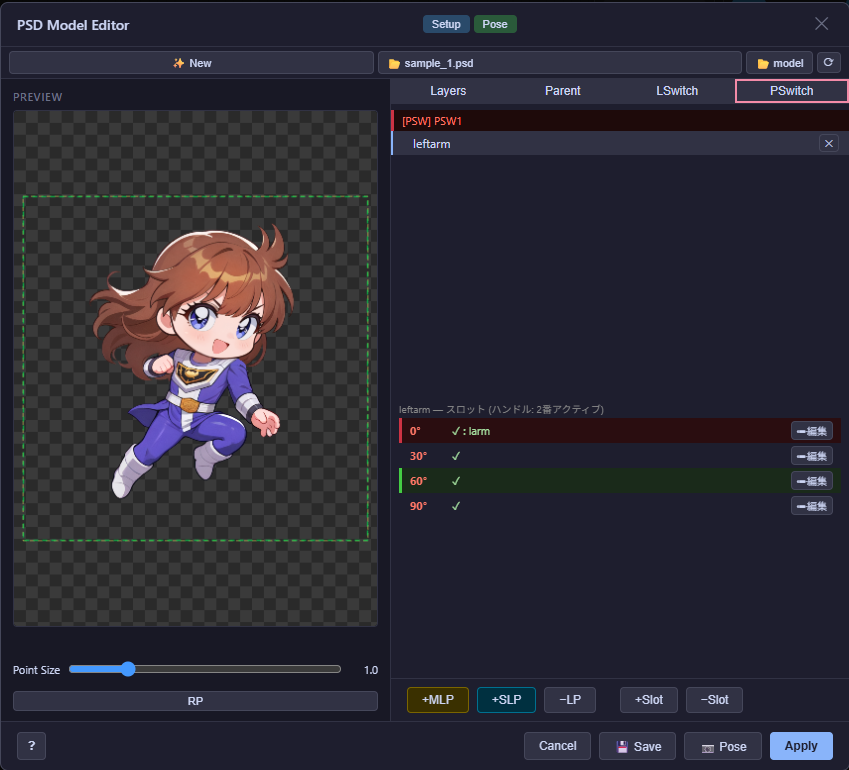Click the RP button
The height and width of the screenshot is (770, 849).
click(195, 701)
